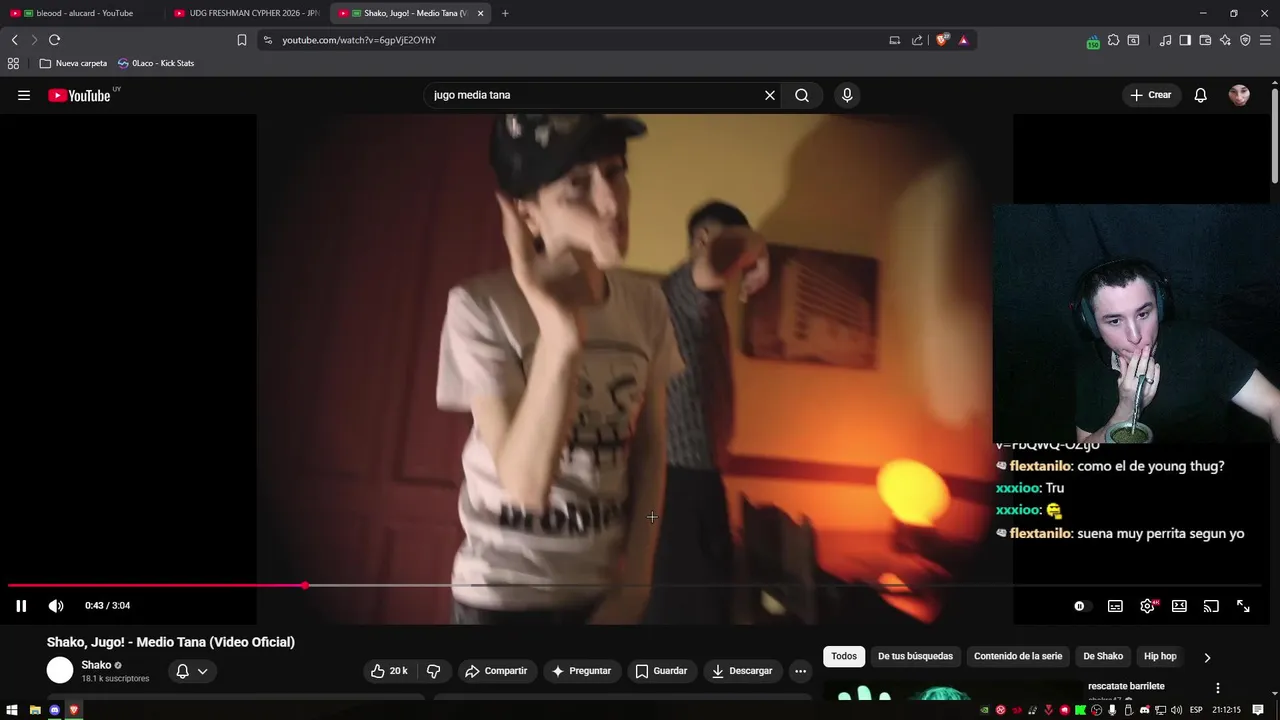Open the Windows notification center
The width and height of the screenshot is (1280, 720).
1258,710
